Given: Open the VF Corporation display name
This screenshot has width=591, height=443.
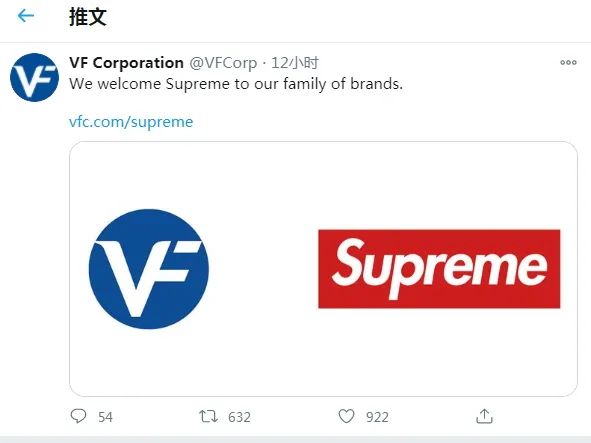Looking at the screenshot, I should pyautogui.click(x=126, y=63).
